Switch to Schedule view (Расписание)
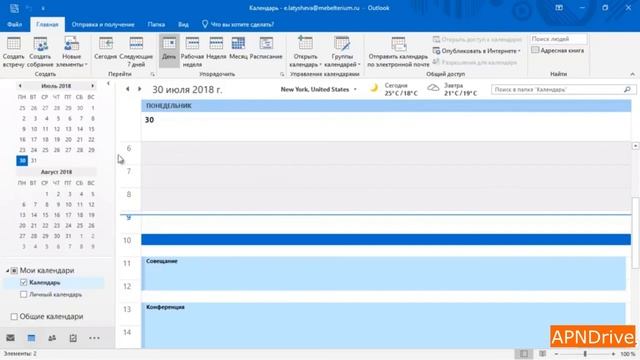The image size is (640, 360). click(266, 49)
